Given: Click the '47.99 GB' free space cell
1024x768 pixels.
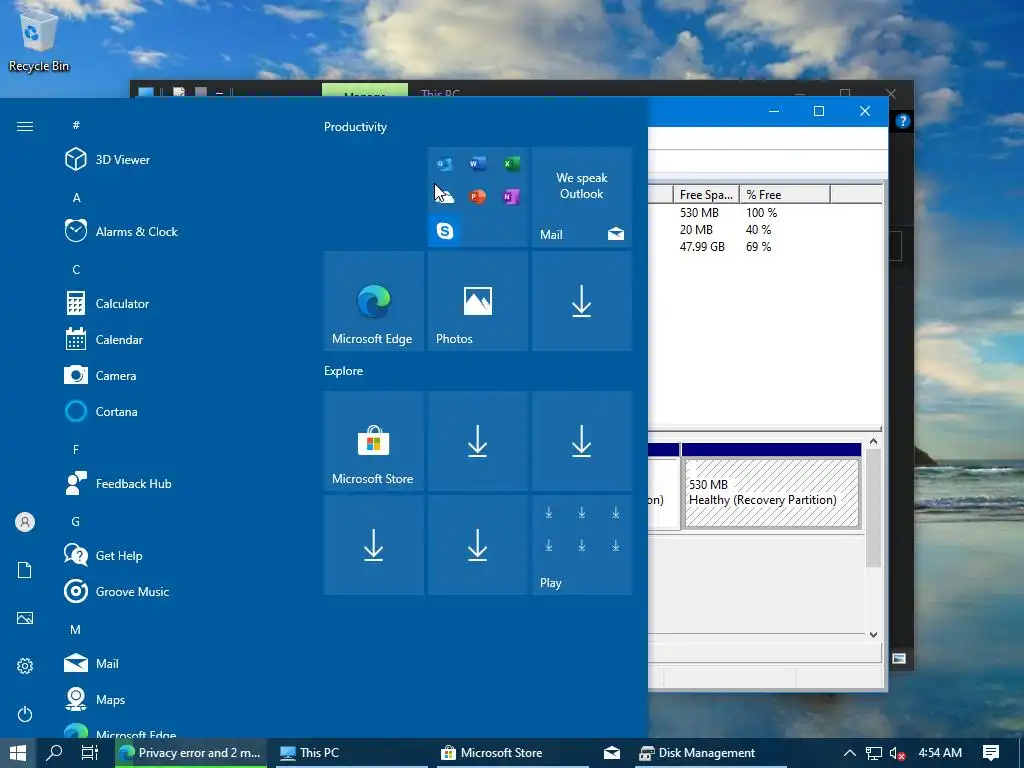Looking at the screenshot, I should tap(702, 247).
